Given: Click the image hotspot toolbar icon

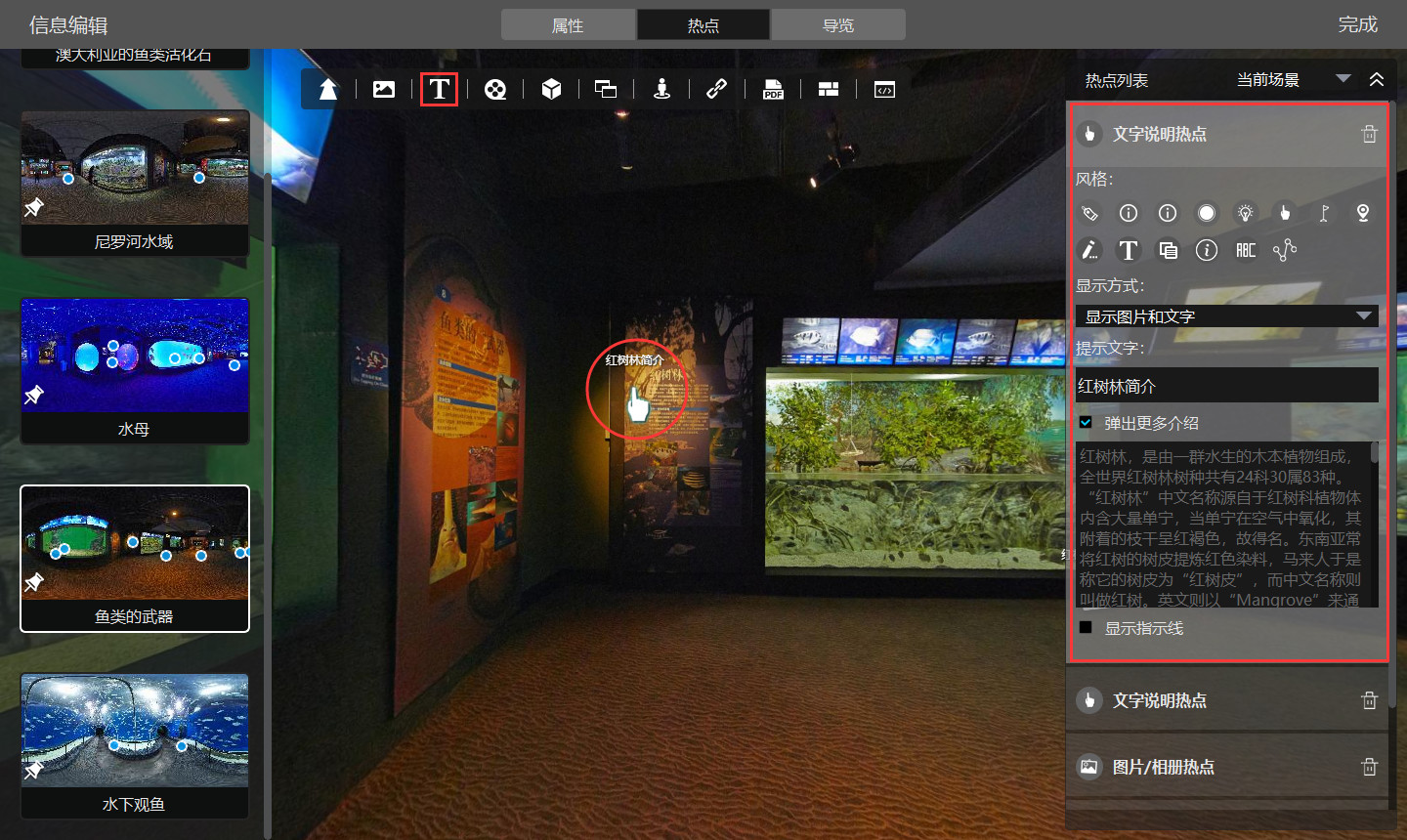Looking at the screenshot, I should pos(384,89).
